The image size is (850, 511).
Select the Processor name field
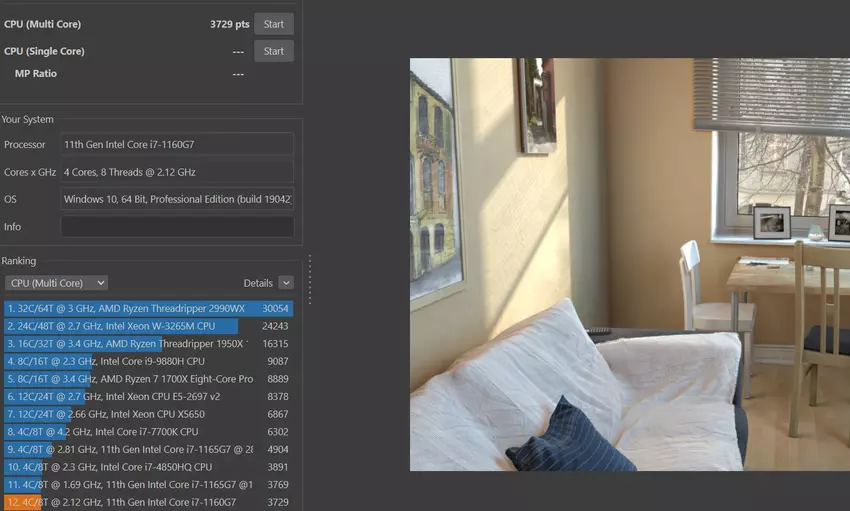(177, 145)
